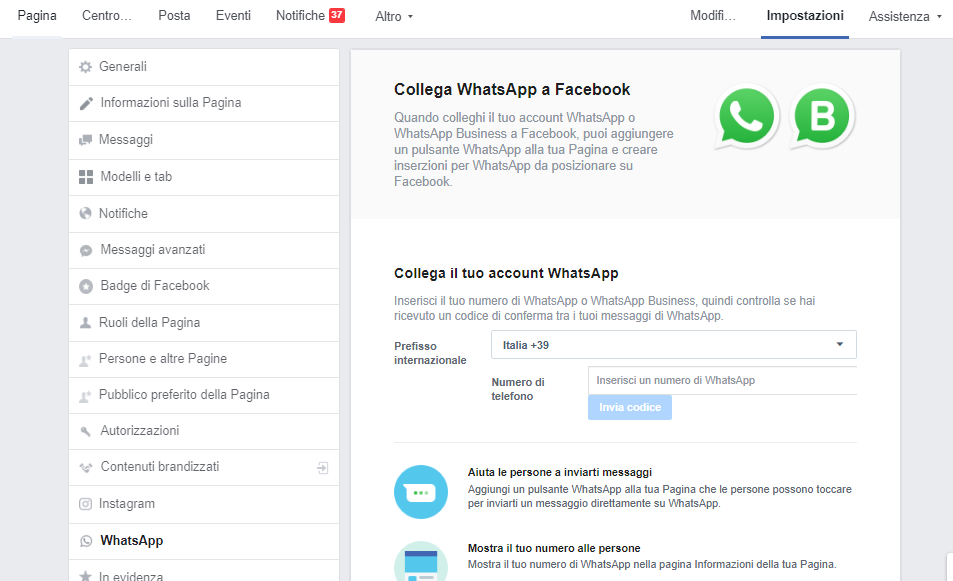This screenshot has height=581, width=953.
Task: Open the truncated Modifi... tab
Action: [713, 16]
